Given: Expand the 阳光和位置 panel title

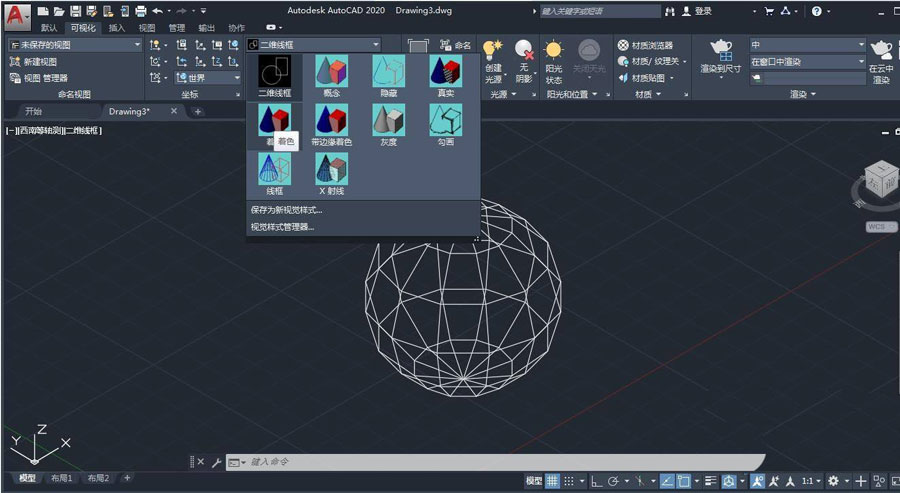Looking at the screenshot, I should click(x=571, y=94).
